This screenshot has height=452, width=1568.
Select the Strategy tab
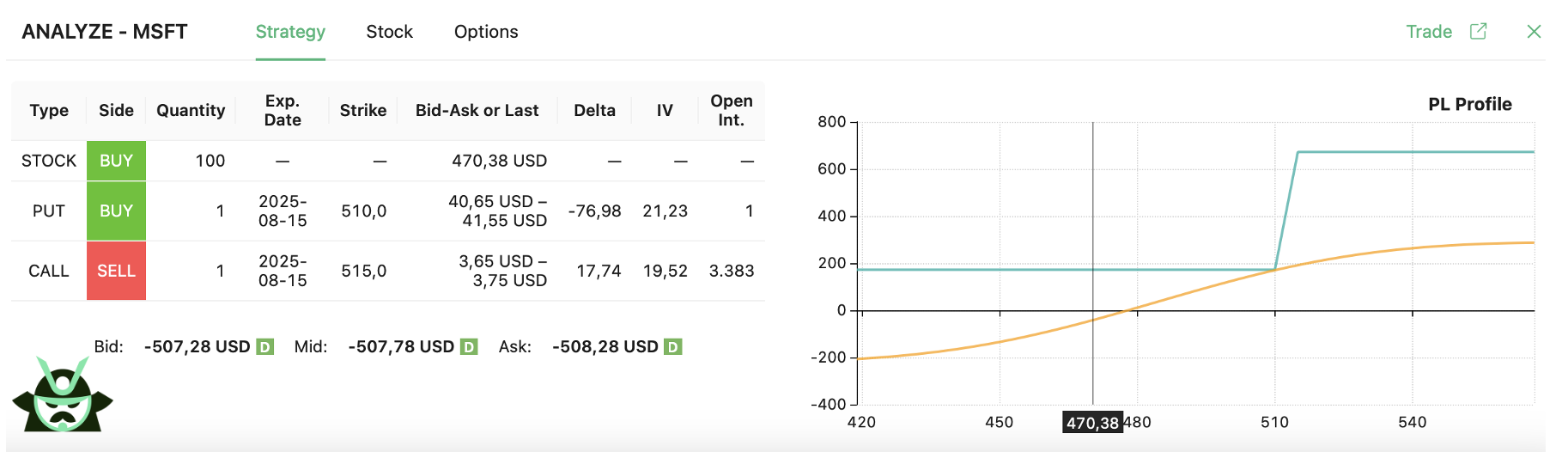tap(290, 32)
